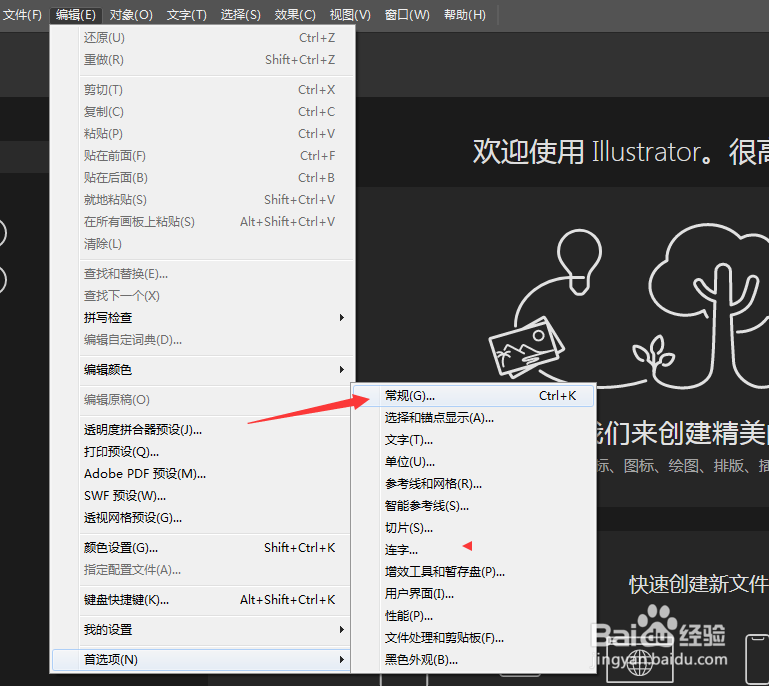
Task: Select 性能(P)... preferences
Action: [x=474, y=616]
